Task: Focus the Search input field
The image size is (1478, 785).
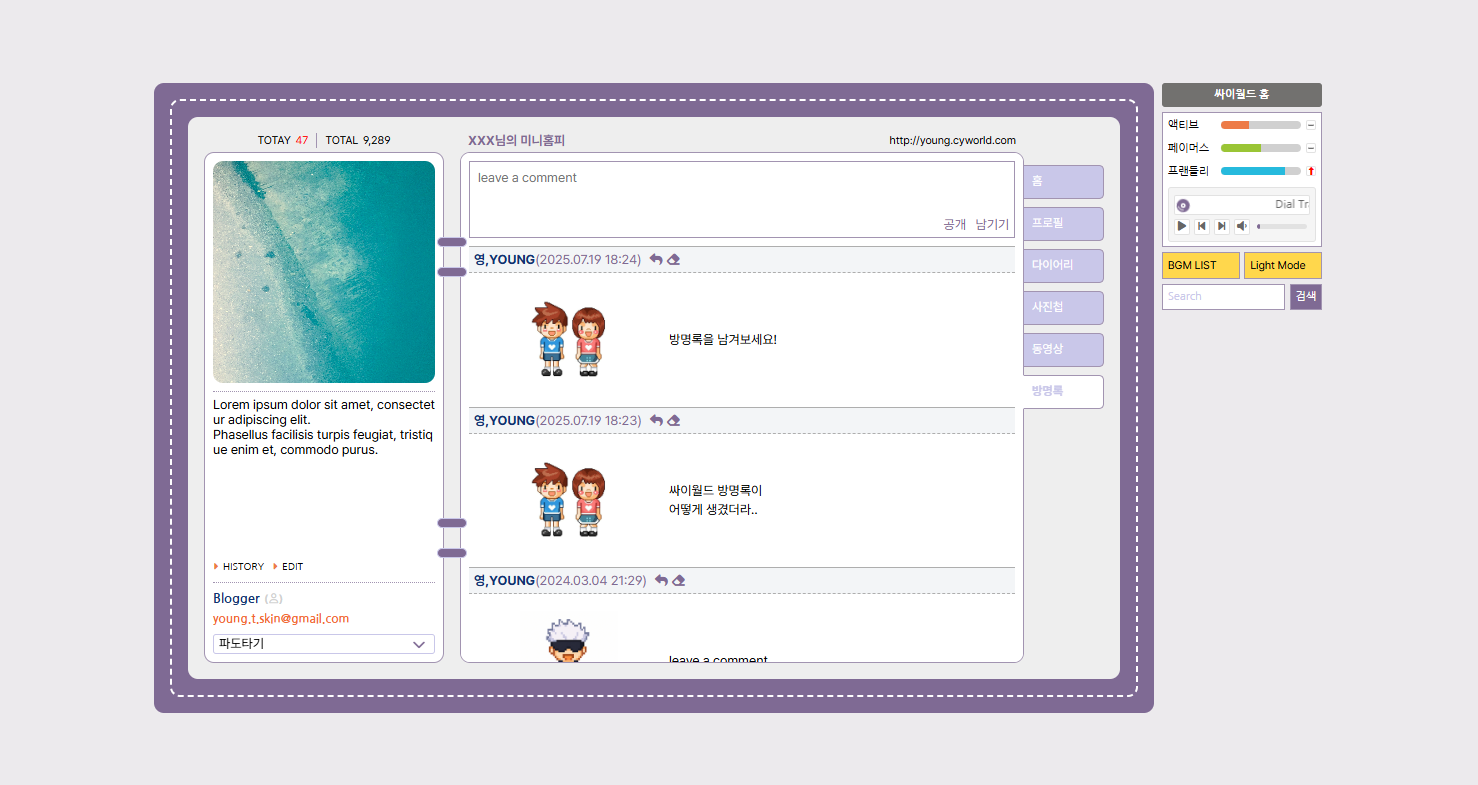Action: pos(1223,297)
